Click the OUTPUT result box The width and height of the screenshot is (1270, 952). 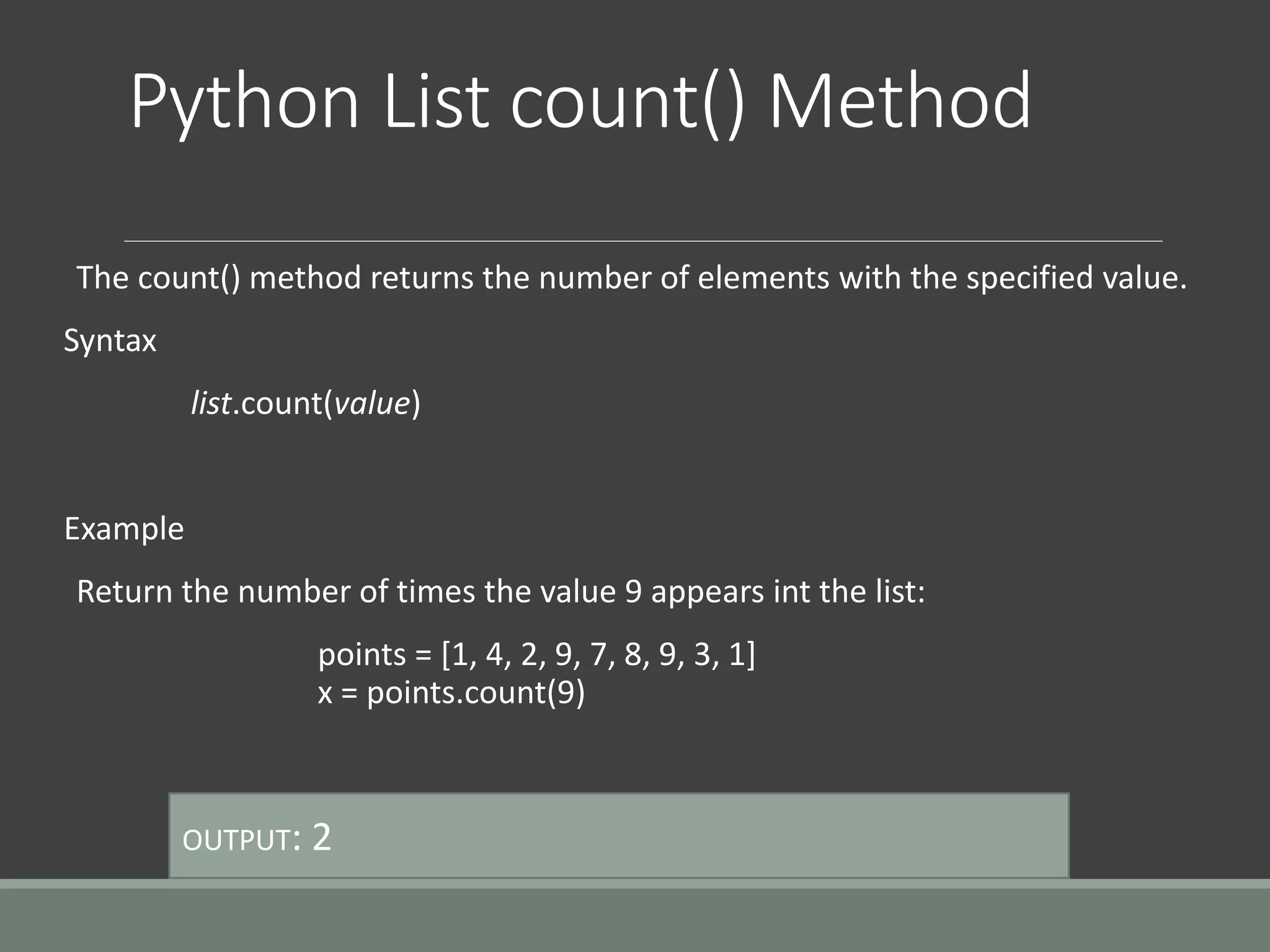click(x=619, y=835)
